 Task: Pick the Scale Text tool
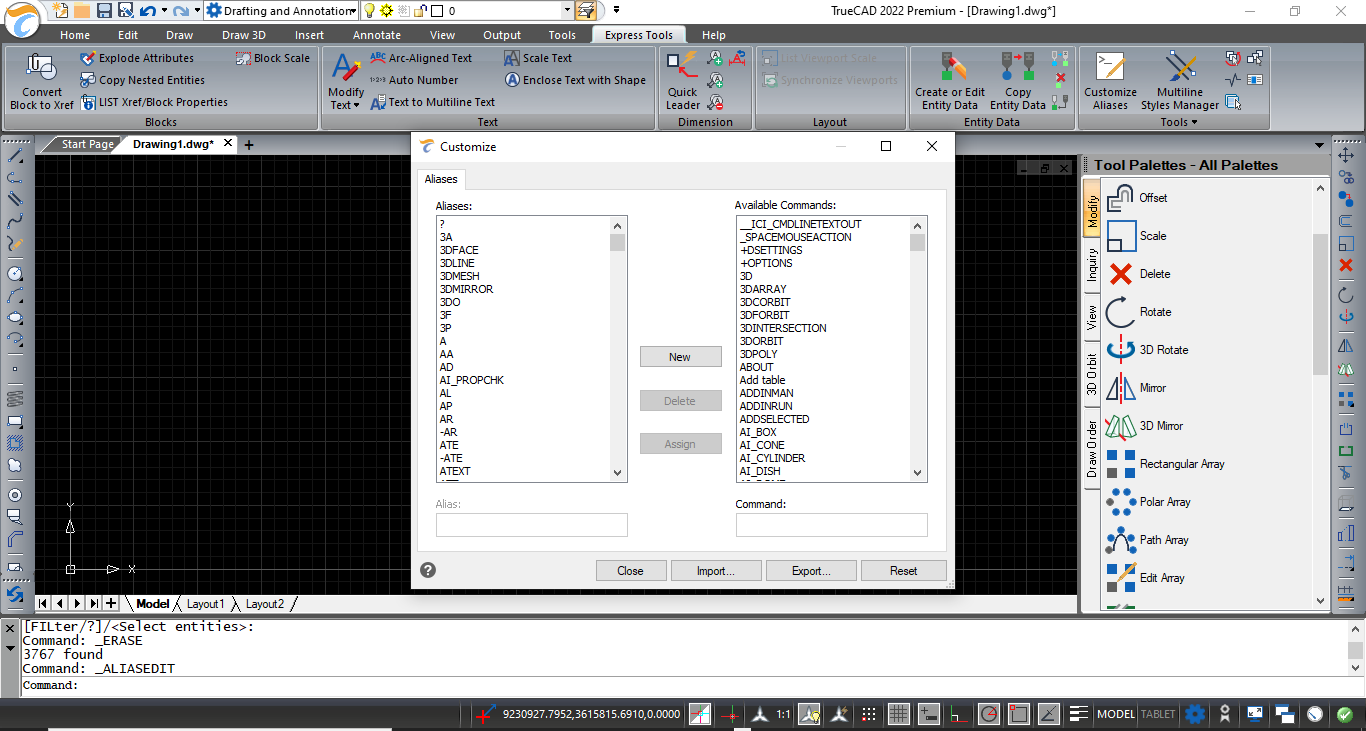pyautogui.click(x=538, y=58)
